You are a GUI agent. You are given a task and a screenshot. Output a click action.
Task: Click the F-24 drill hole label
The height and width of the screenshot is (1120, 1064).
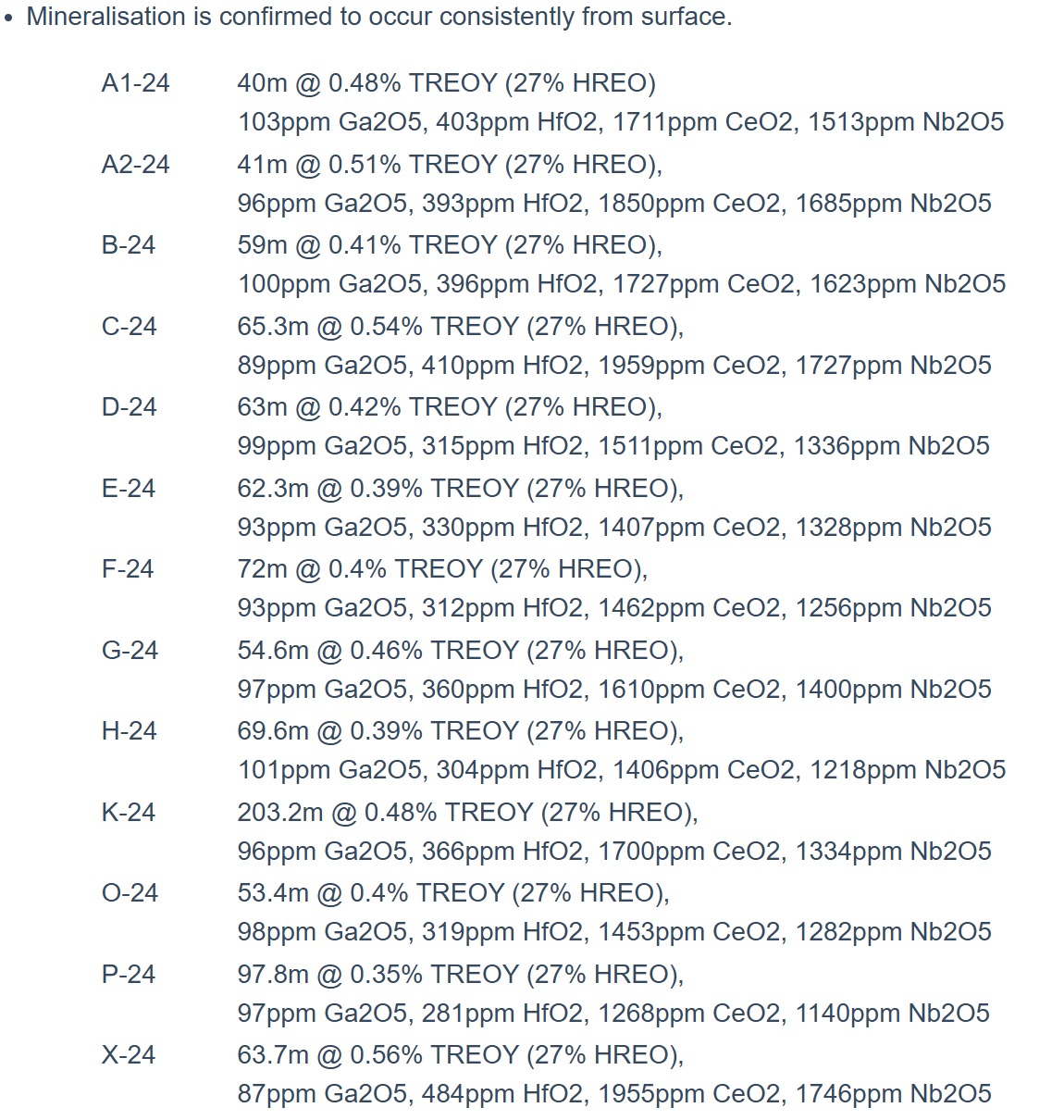(128, 569)
